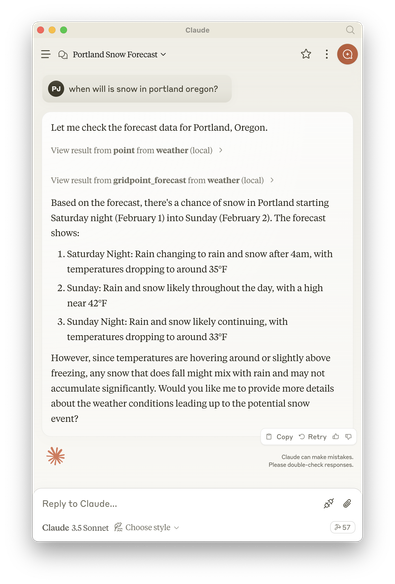
Task: Click the search magnifier in title bar
Action: [350, 30]
